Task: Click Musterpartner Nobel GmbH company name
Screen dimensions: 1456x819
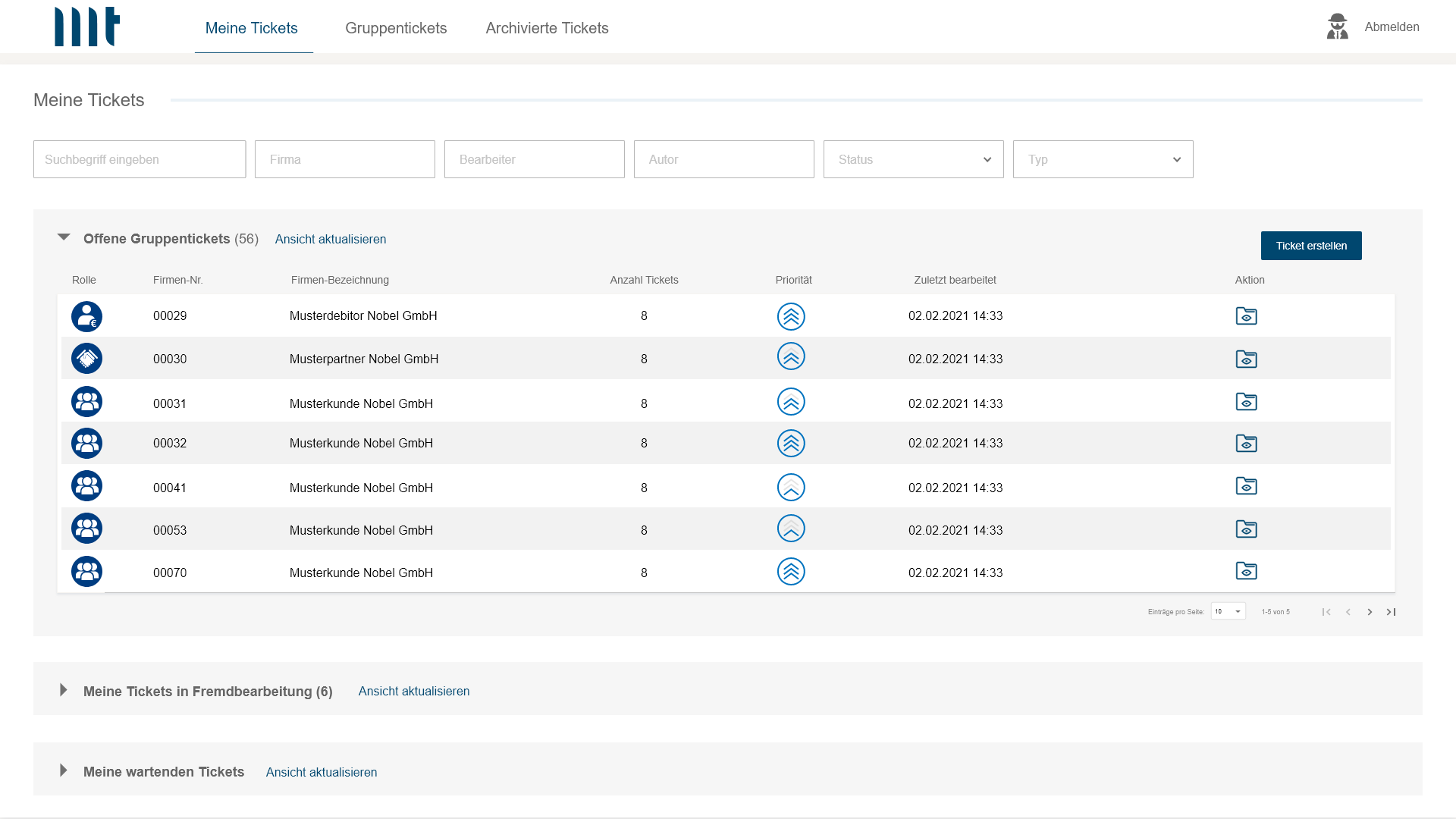Action: (364, 359)
